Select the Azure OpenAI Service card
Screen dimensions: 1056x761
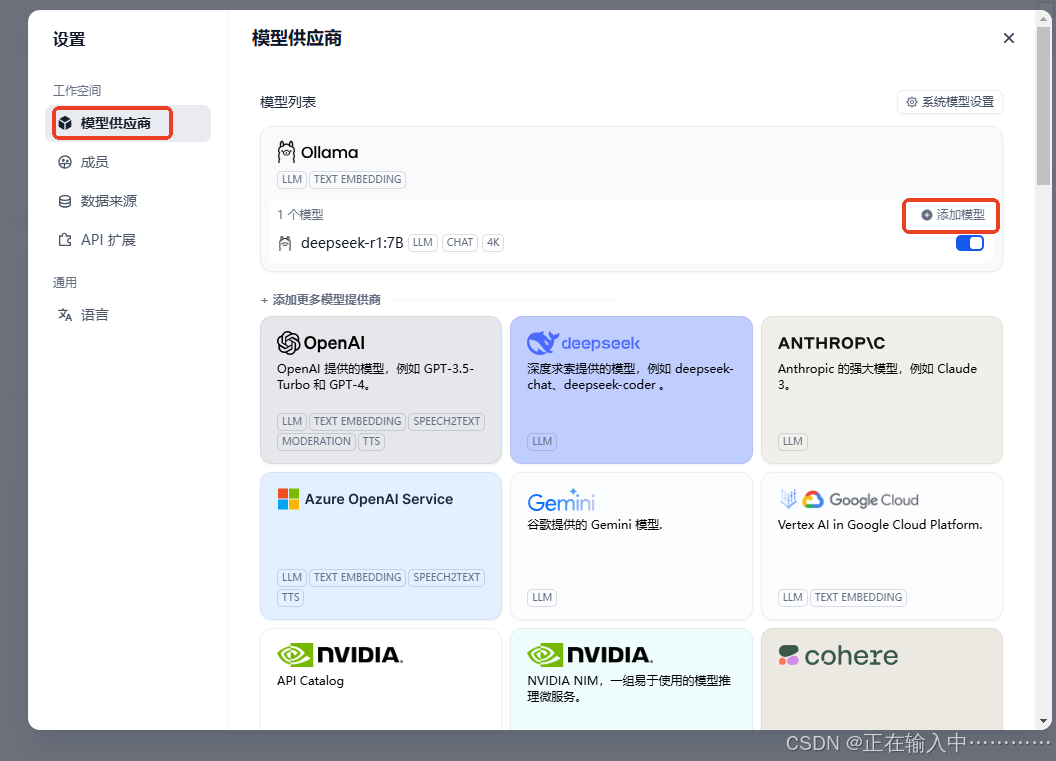381,546
